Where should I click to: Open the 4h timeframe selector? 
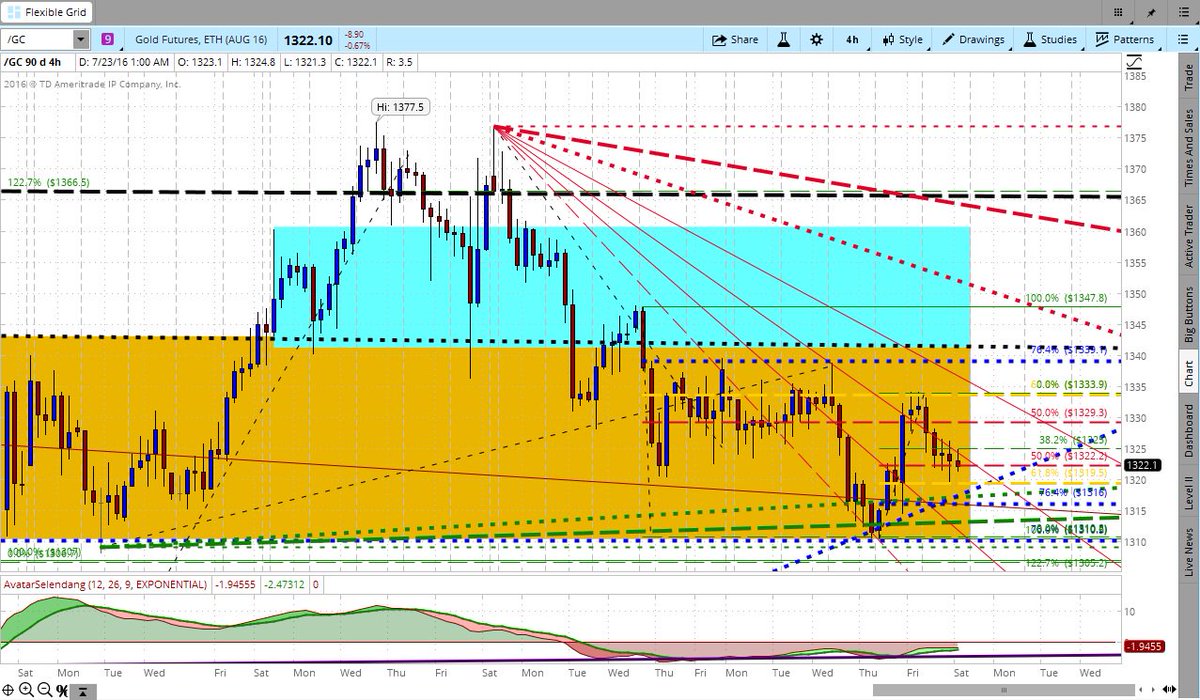851,40
